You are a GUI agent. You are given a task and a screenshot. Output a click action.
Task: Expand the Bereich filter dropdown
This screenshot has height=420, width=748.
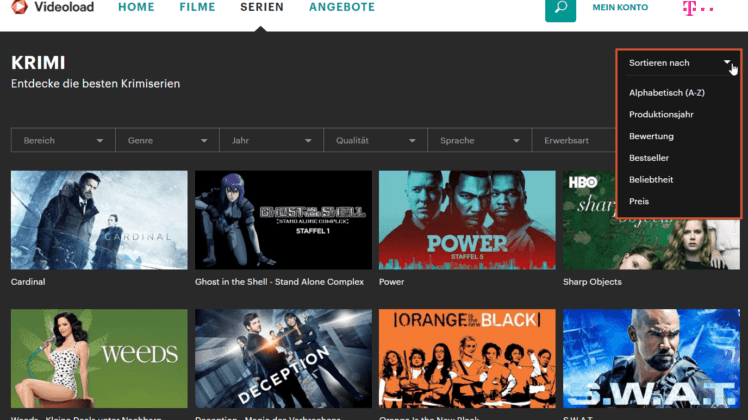63,140
